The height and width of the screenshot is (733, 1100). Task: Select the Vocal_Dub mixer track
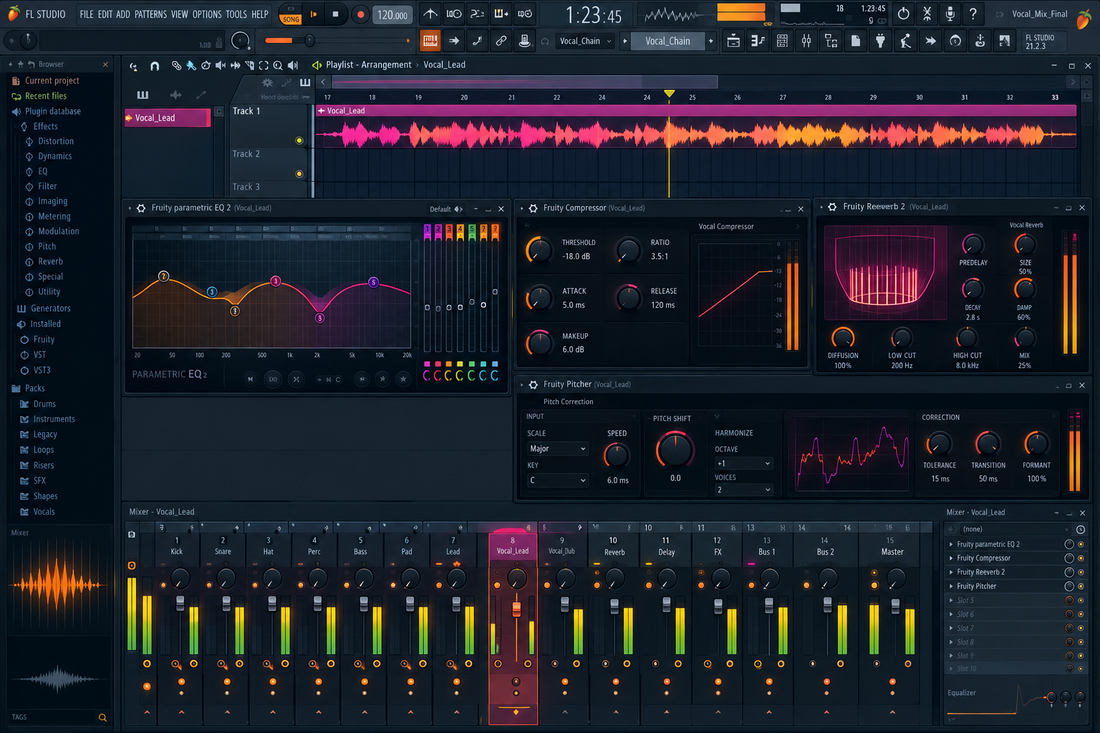pos(561,551)
